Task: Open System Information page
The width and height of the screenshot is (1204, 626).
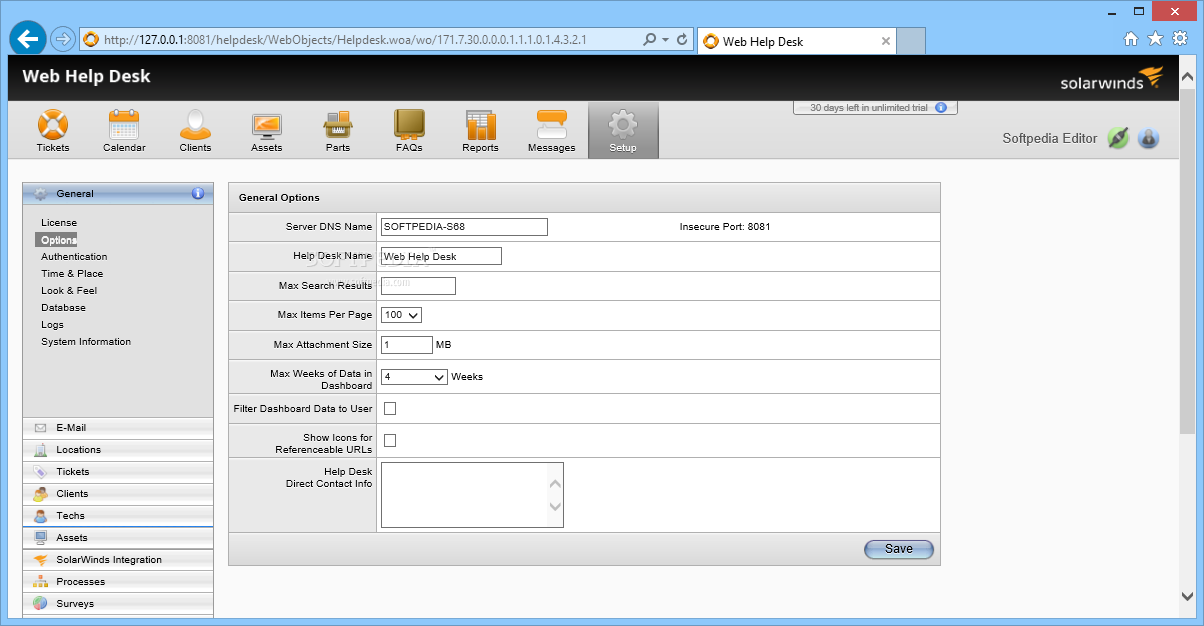Action: click(86, 341)
